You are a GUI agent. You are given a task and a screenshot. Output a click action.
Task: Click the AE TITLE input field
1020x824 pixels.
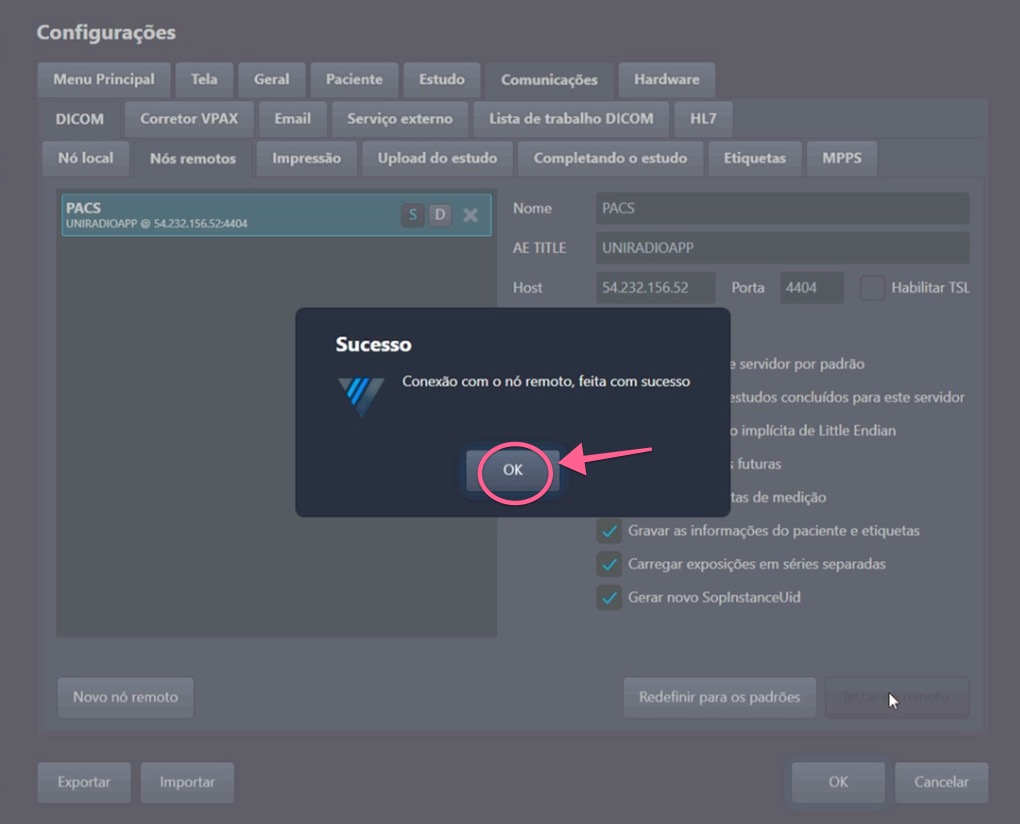[783, 248]
